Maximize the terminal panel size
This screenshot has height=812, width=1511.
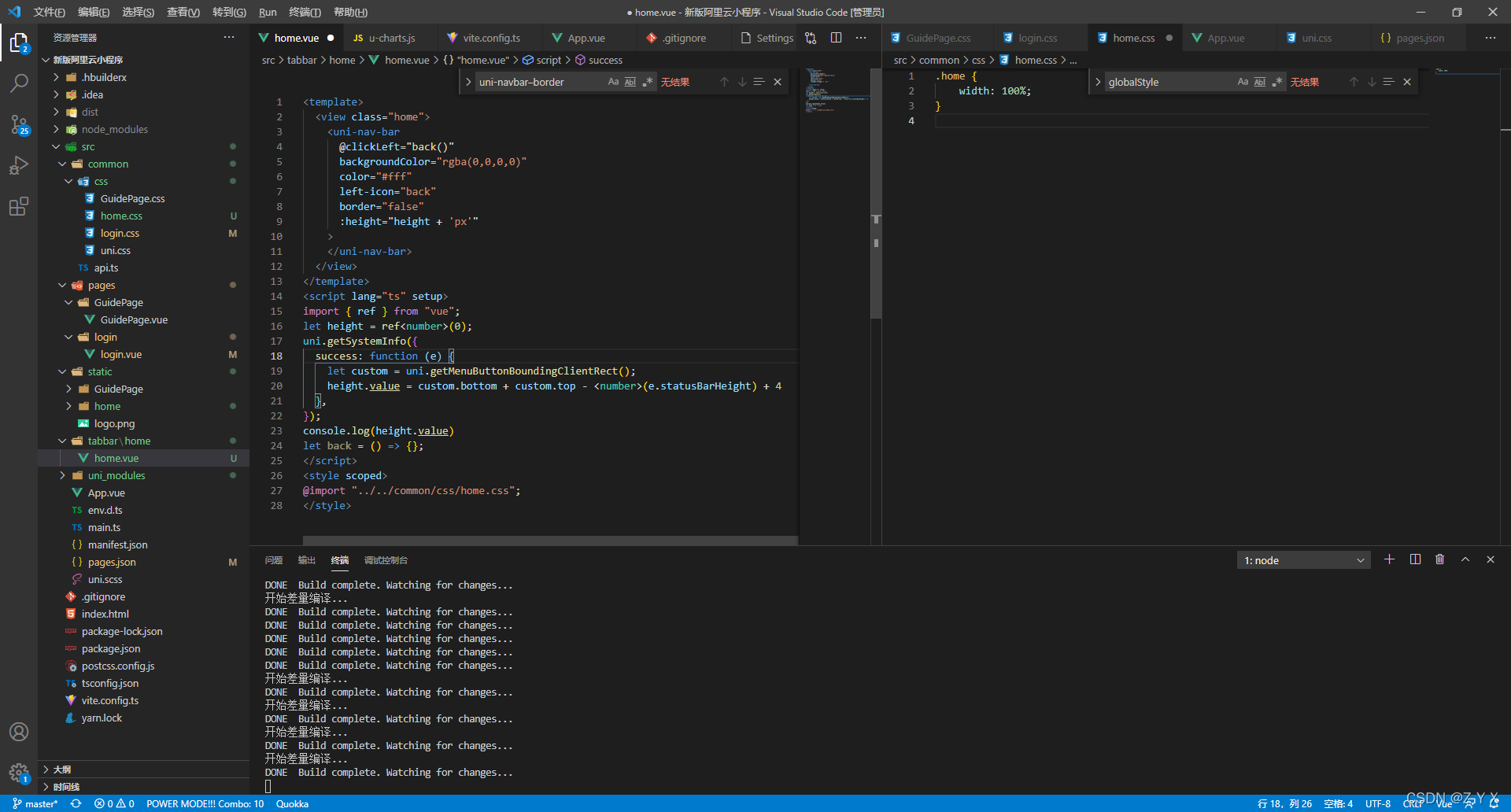(x=1465, y=559)
